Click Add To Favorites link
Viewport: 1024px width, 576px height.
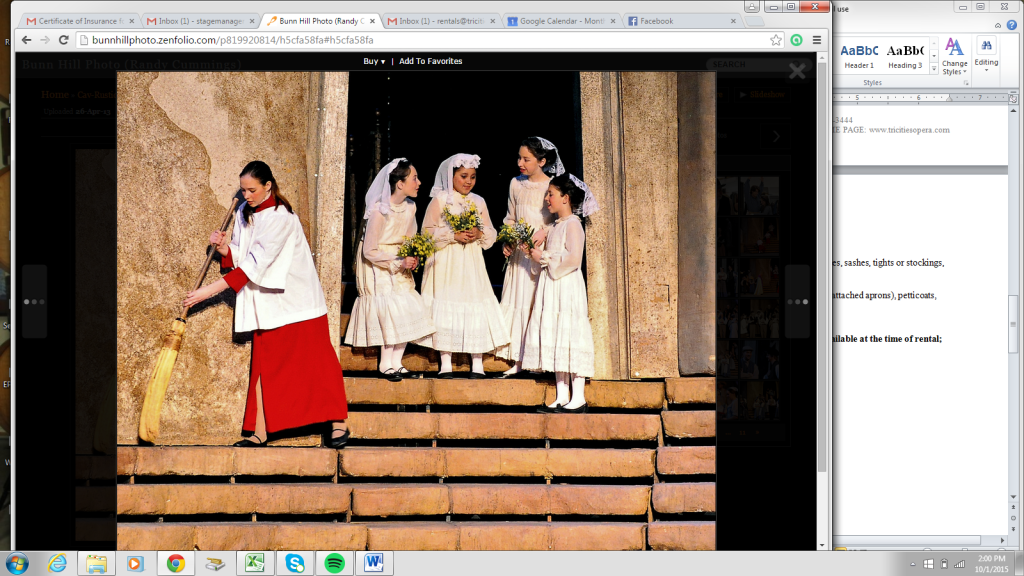(x=430, y=61)
